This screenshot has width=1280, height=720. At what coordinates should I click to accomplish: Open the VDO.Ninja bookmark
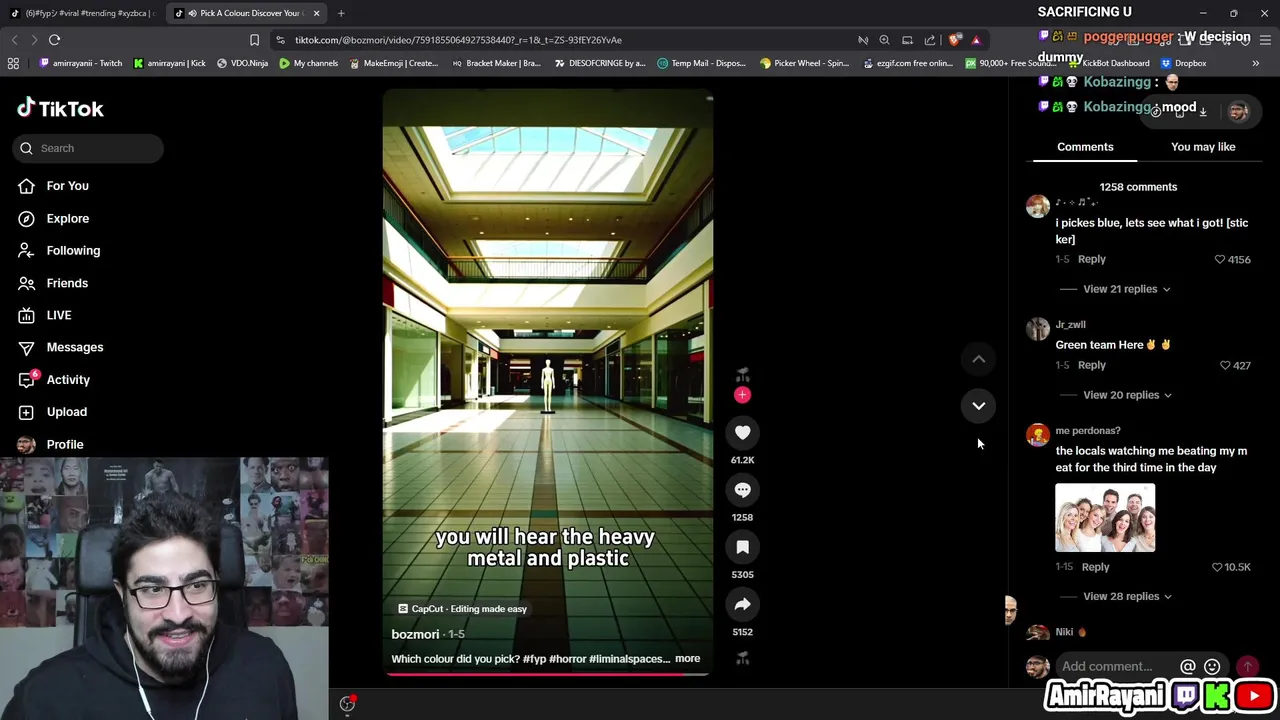click(x=242, y=63)
